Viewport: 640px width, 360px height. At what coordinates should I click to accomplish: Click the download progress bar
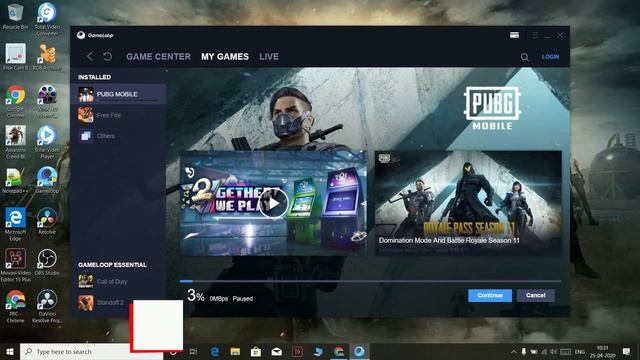click(370, 281)
